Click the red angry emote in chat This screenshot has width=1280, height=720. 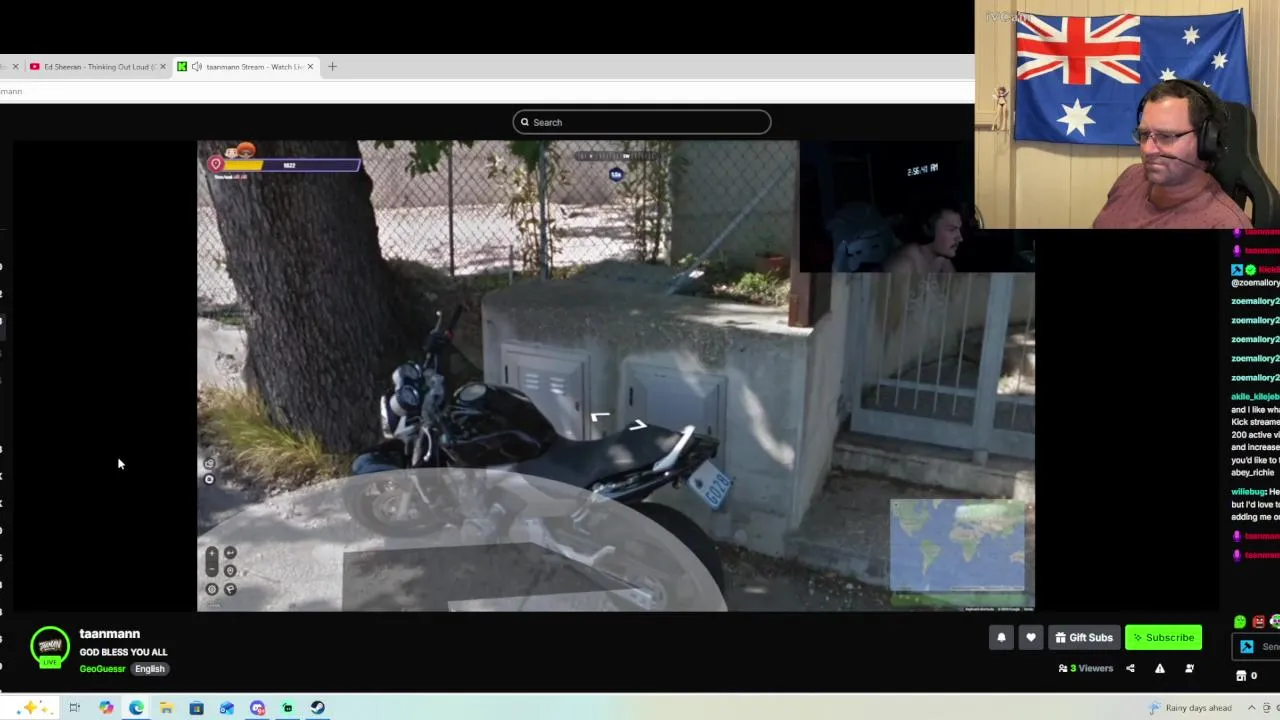click(1259, 622)
